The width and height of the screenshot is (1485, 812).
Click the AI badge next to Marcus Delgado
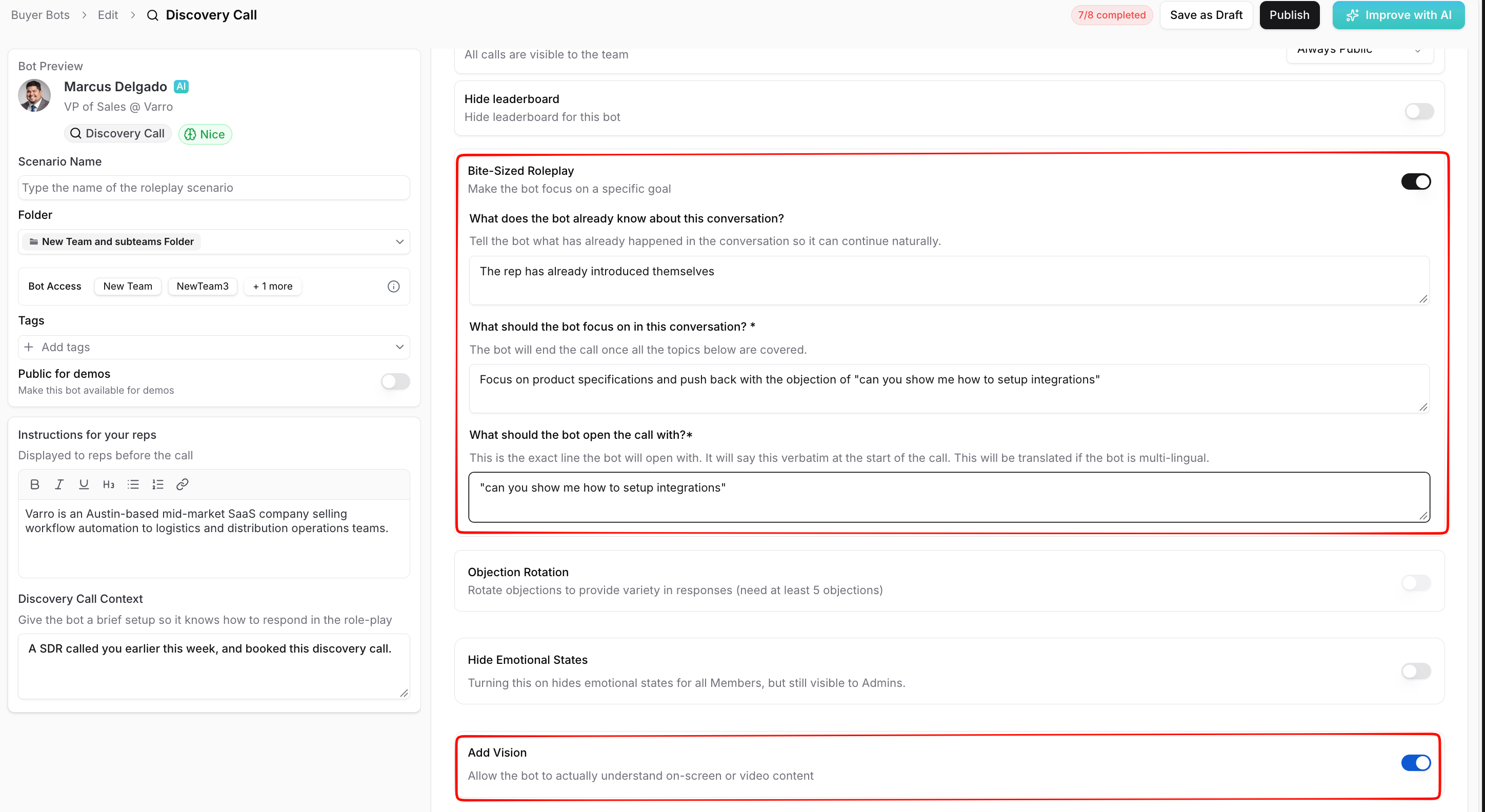[181, 87]
